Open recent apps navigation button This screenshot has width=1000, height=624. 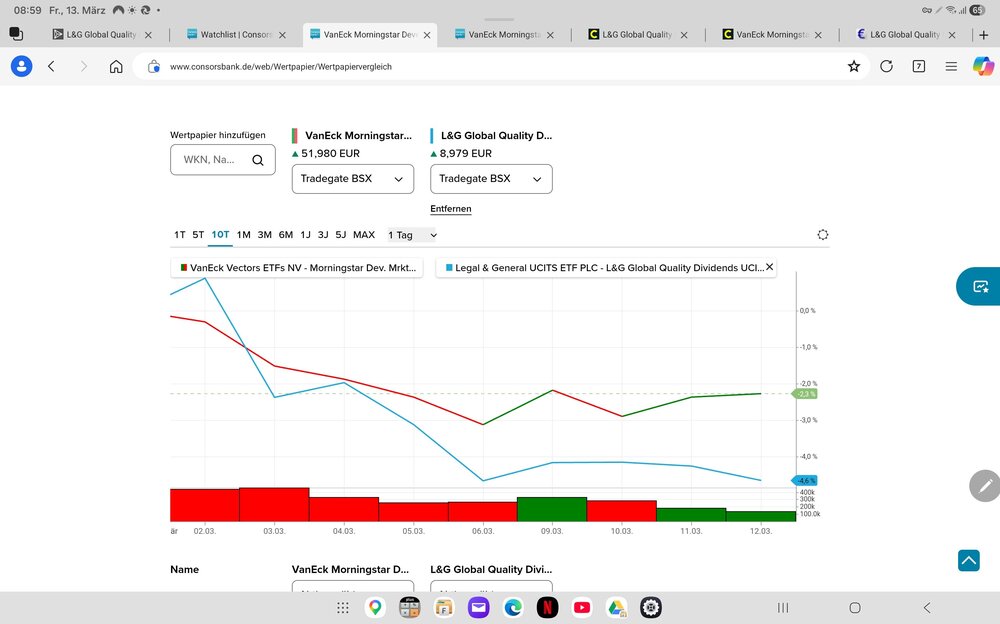click(783, 608)
